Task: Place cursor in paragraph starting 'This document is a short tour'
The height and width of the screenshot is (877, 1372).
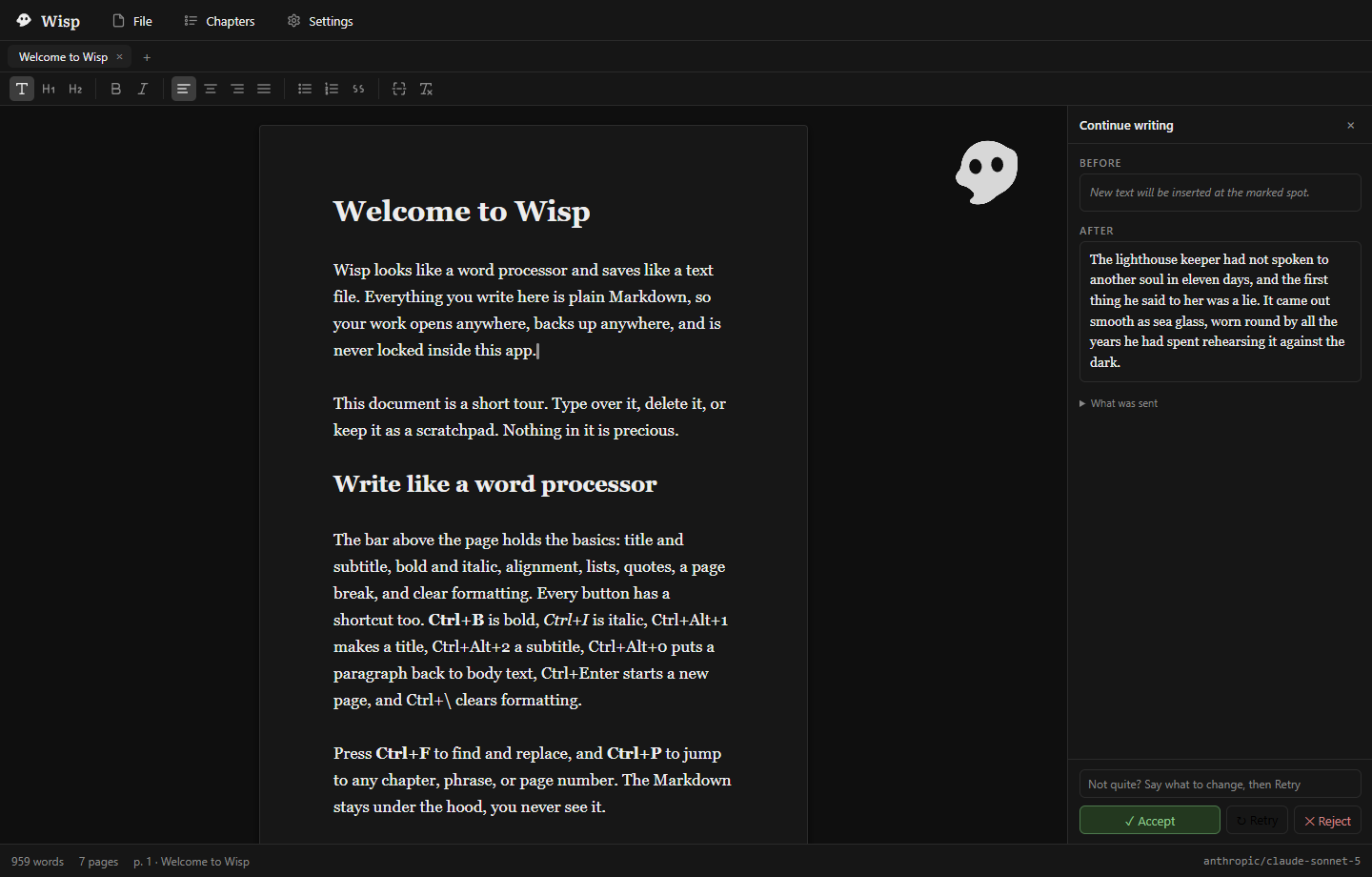Action: click(x=530, y=417)
